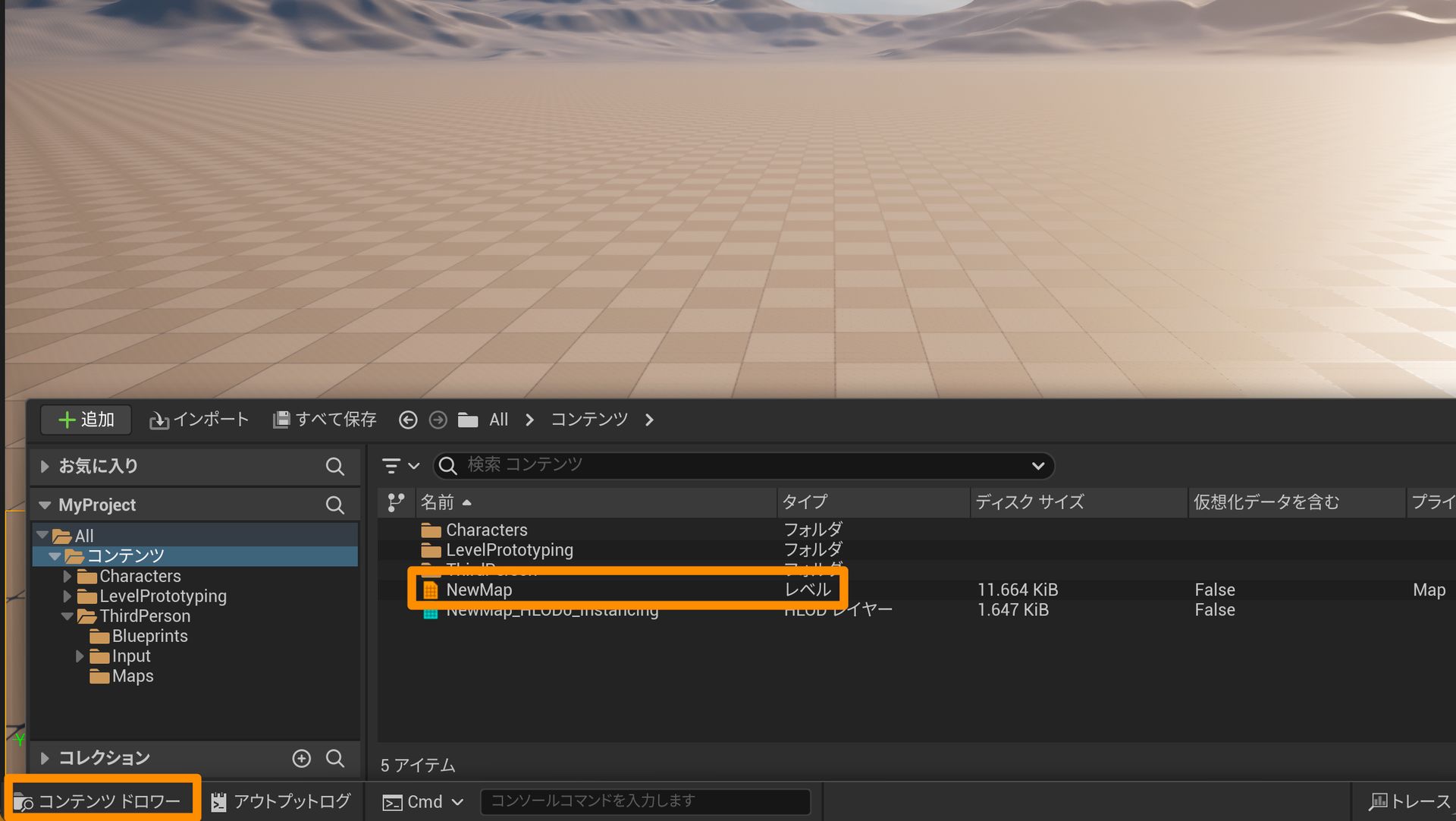The width and height of the screenshot is (1456, 821).
Task: Click the search icon in the コレクション section
Action: point(334,758)
